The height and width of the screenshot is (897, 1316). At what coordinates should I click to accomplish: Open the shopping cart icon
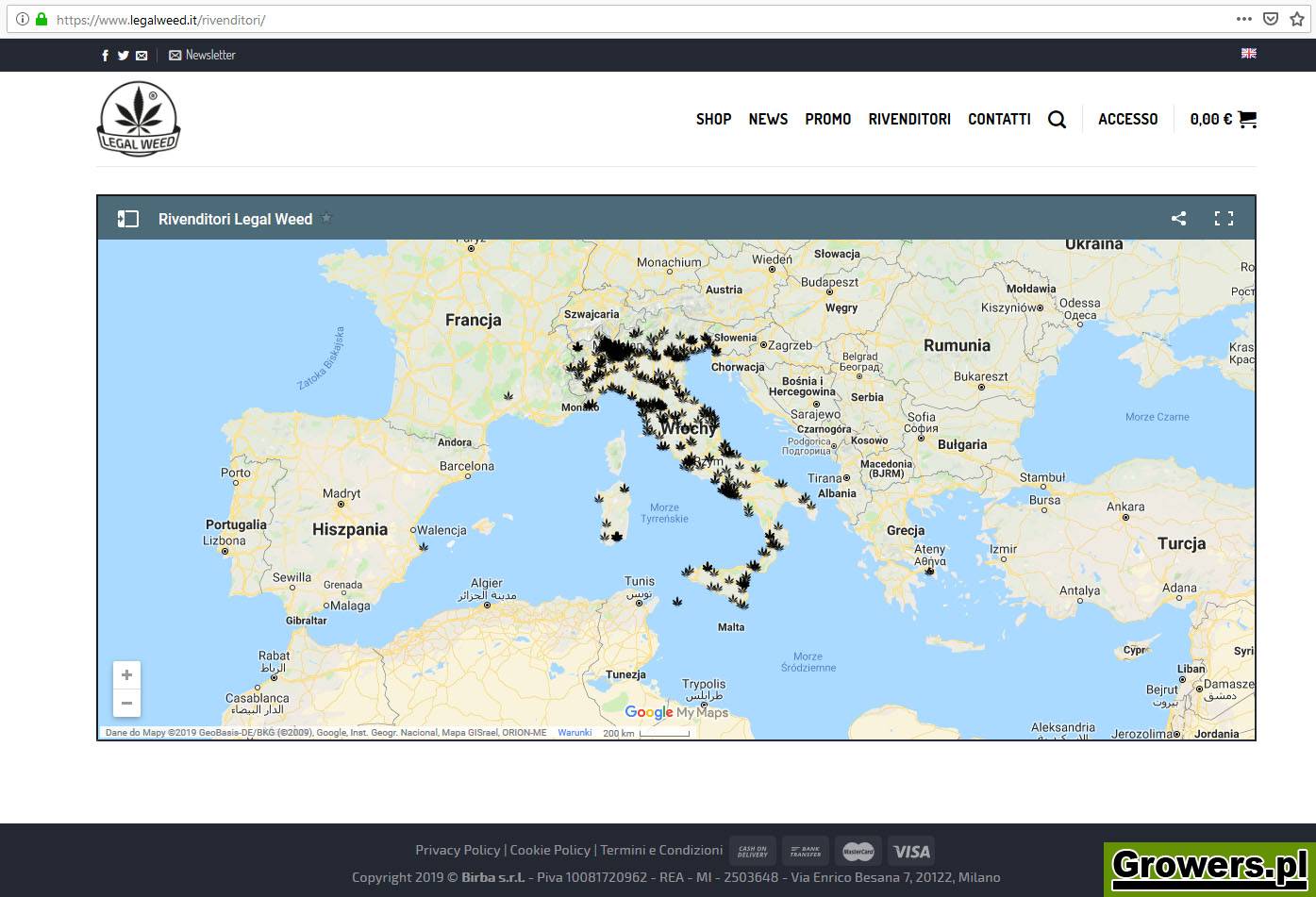1246,119
